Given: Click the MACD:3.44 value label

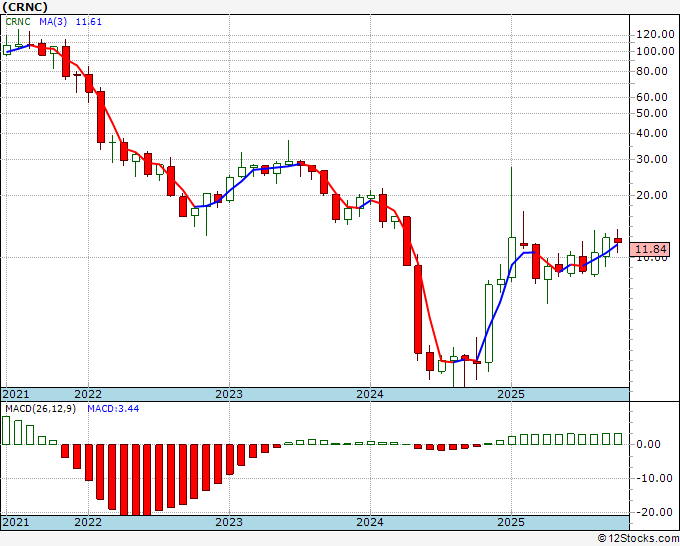Looking at the screenshot, I should (113, 409).
